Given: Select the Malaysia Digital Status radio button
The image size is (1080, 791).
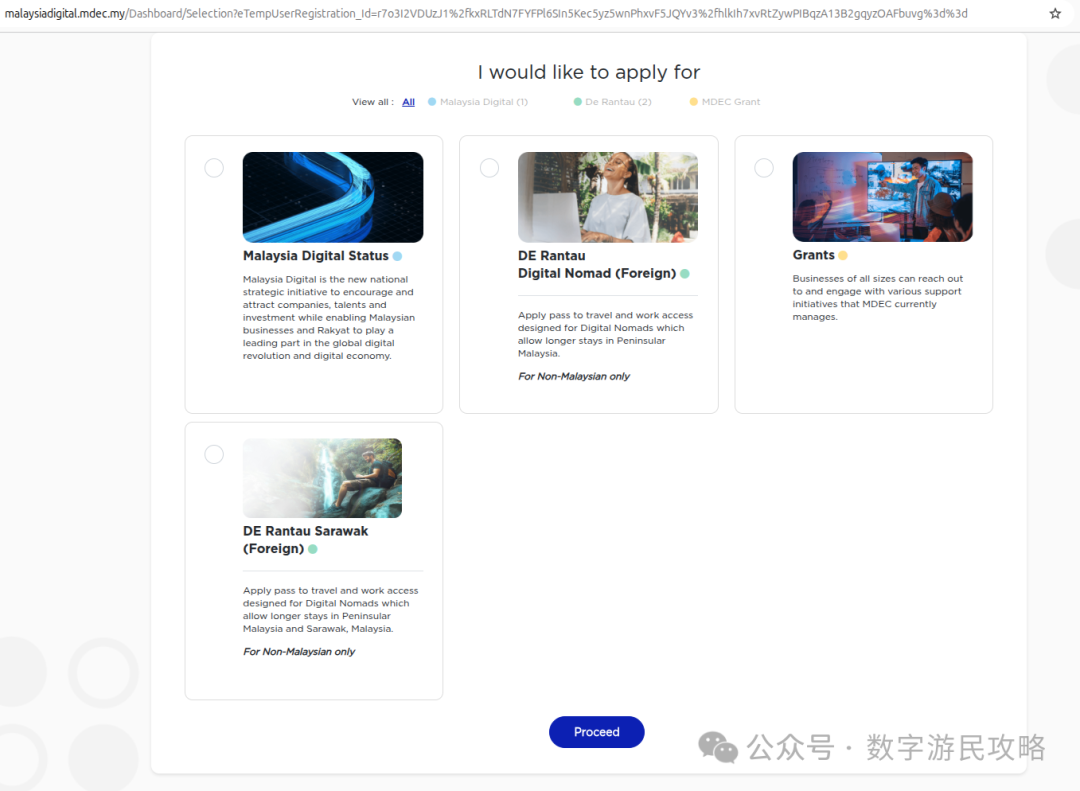Looking at the screenshot, I should point(214,168).
